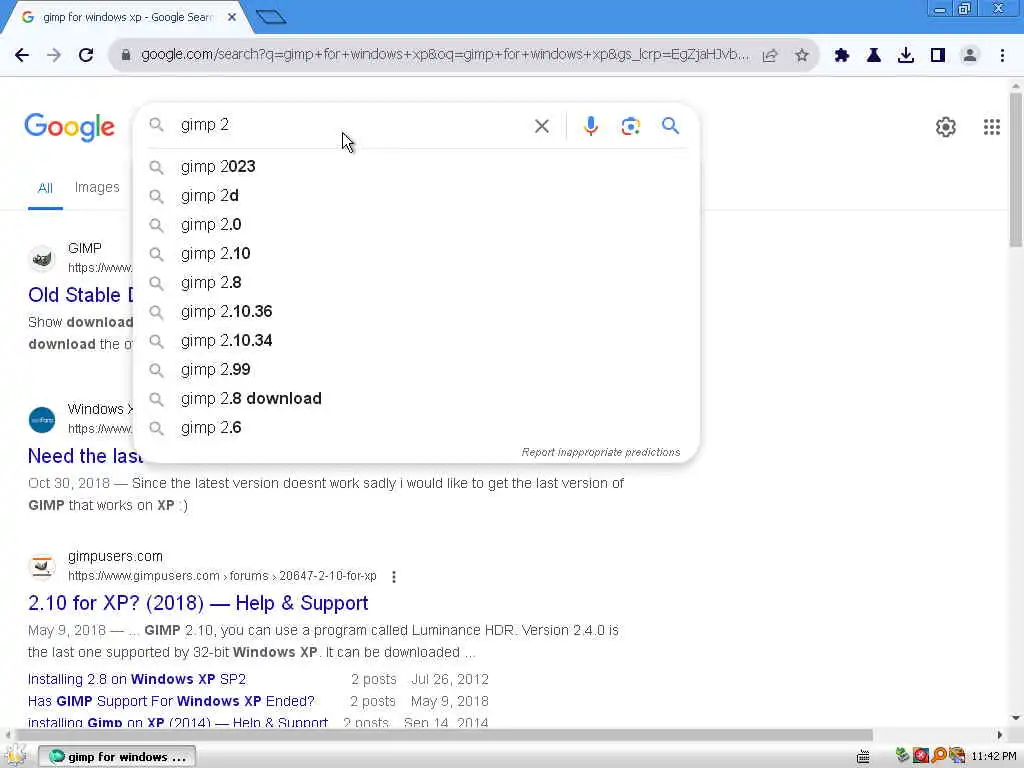Click the forward navigation arrow

pyautogui.click(x=54, y=56)
